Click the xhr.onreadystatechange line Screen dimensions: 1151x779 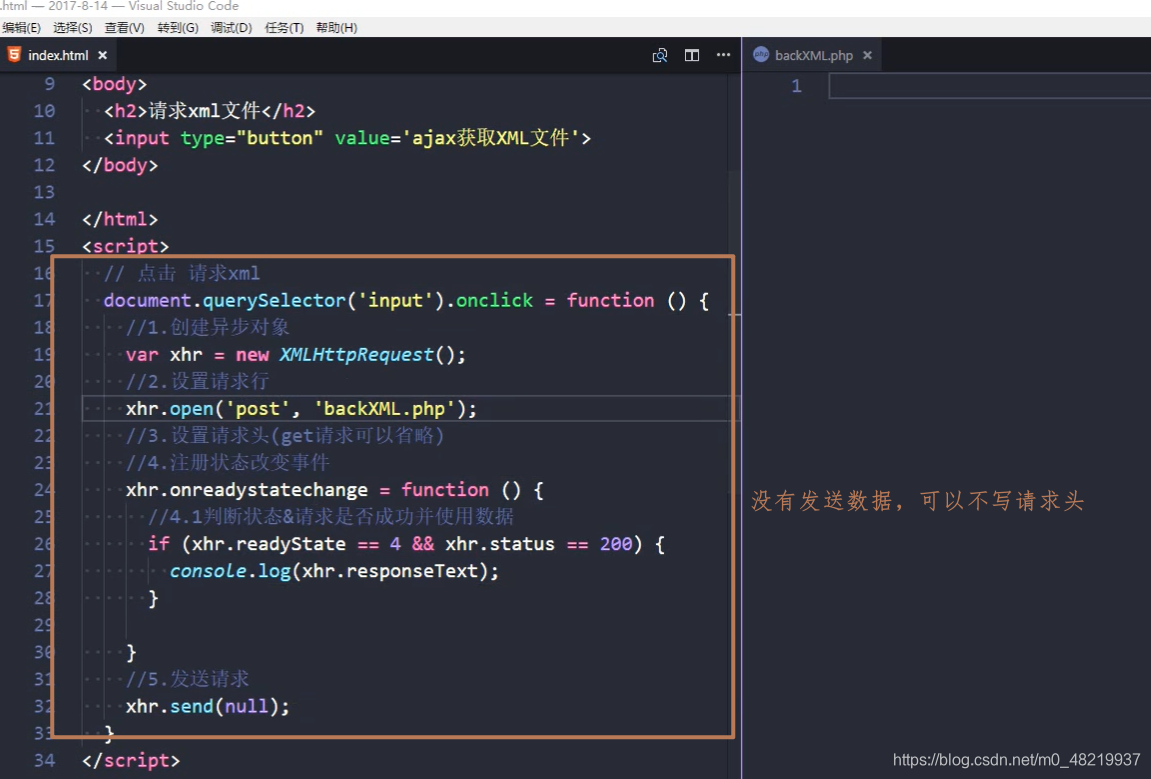(334, 490)
